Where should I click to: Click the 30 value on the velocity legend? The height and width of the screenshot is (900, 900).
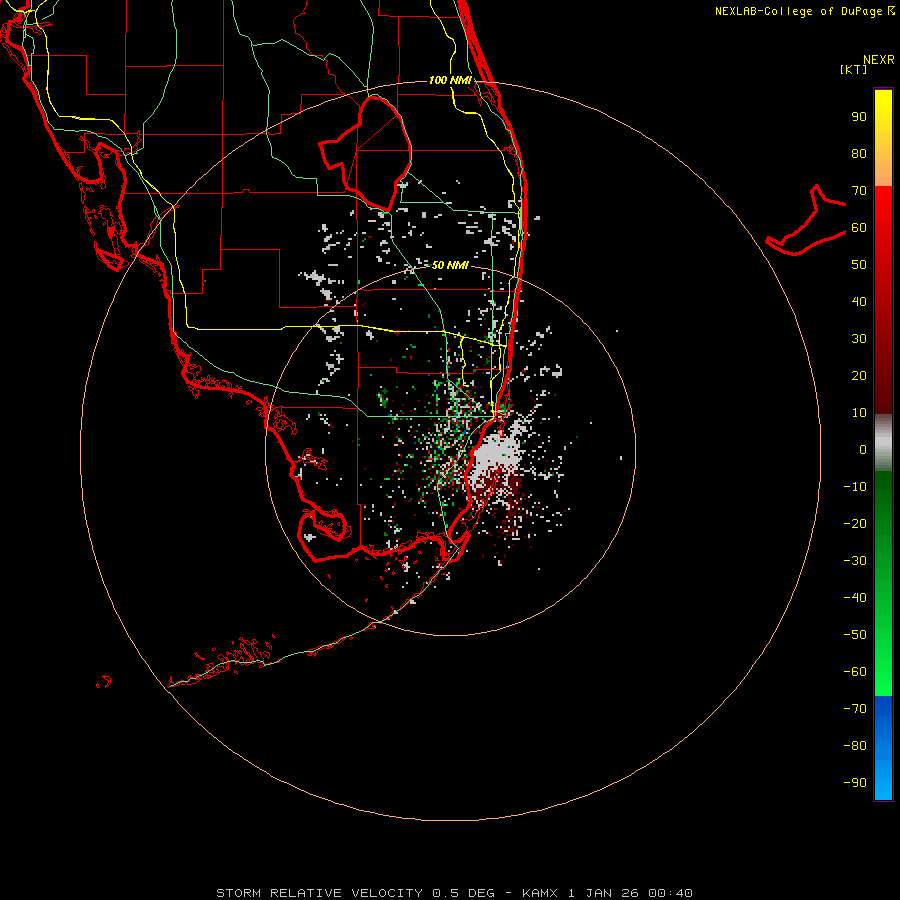click(859, 339)
